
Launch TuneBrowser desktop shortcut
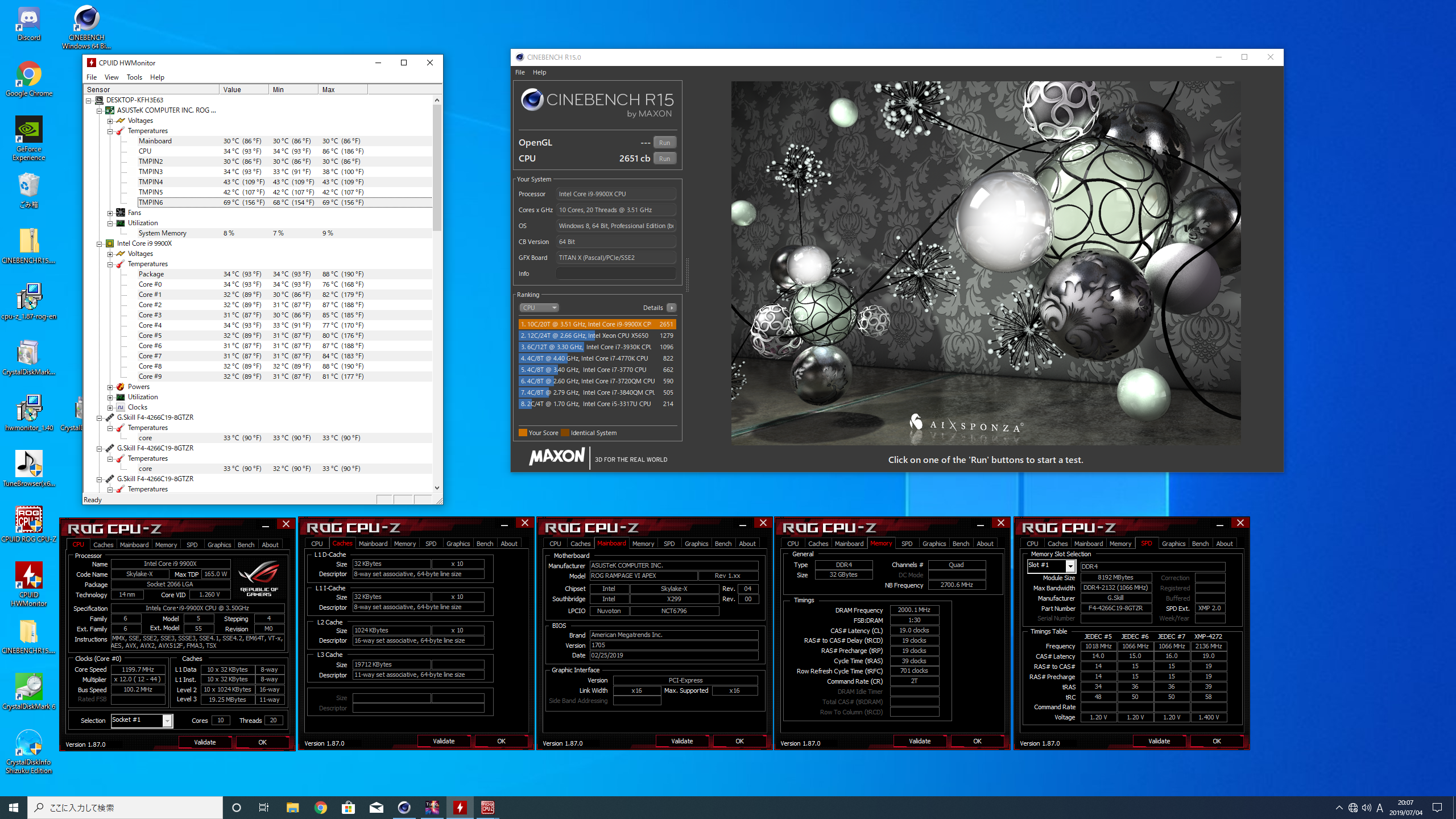28,469
